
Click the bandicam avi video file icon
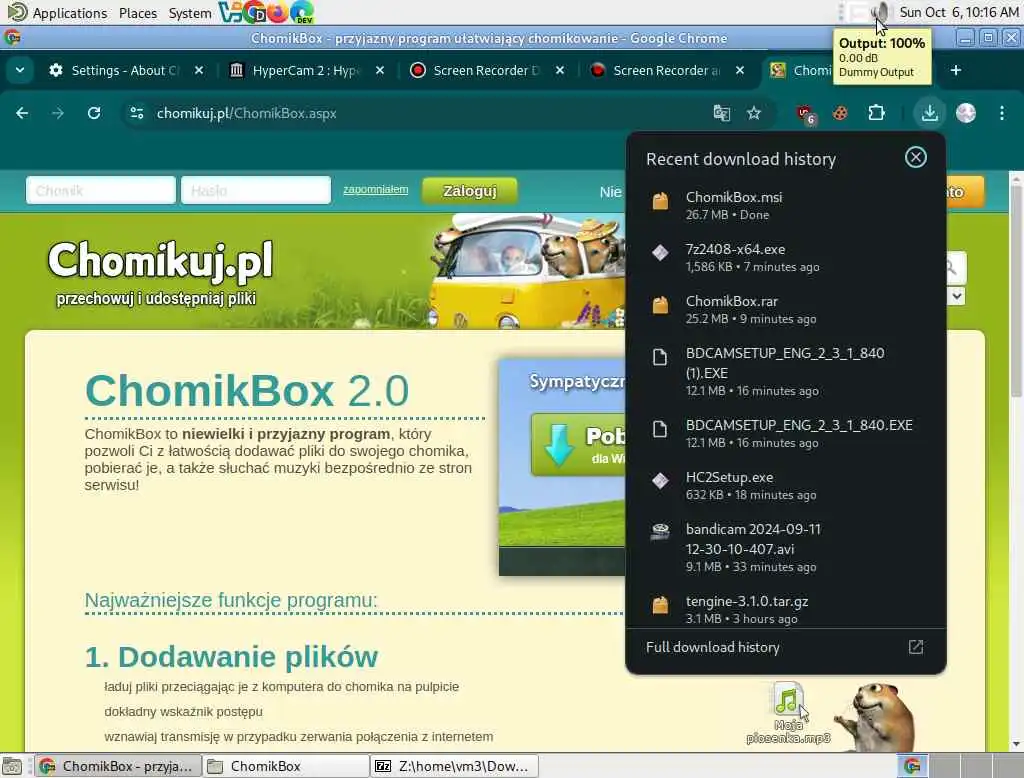coord(660,532)
